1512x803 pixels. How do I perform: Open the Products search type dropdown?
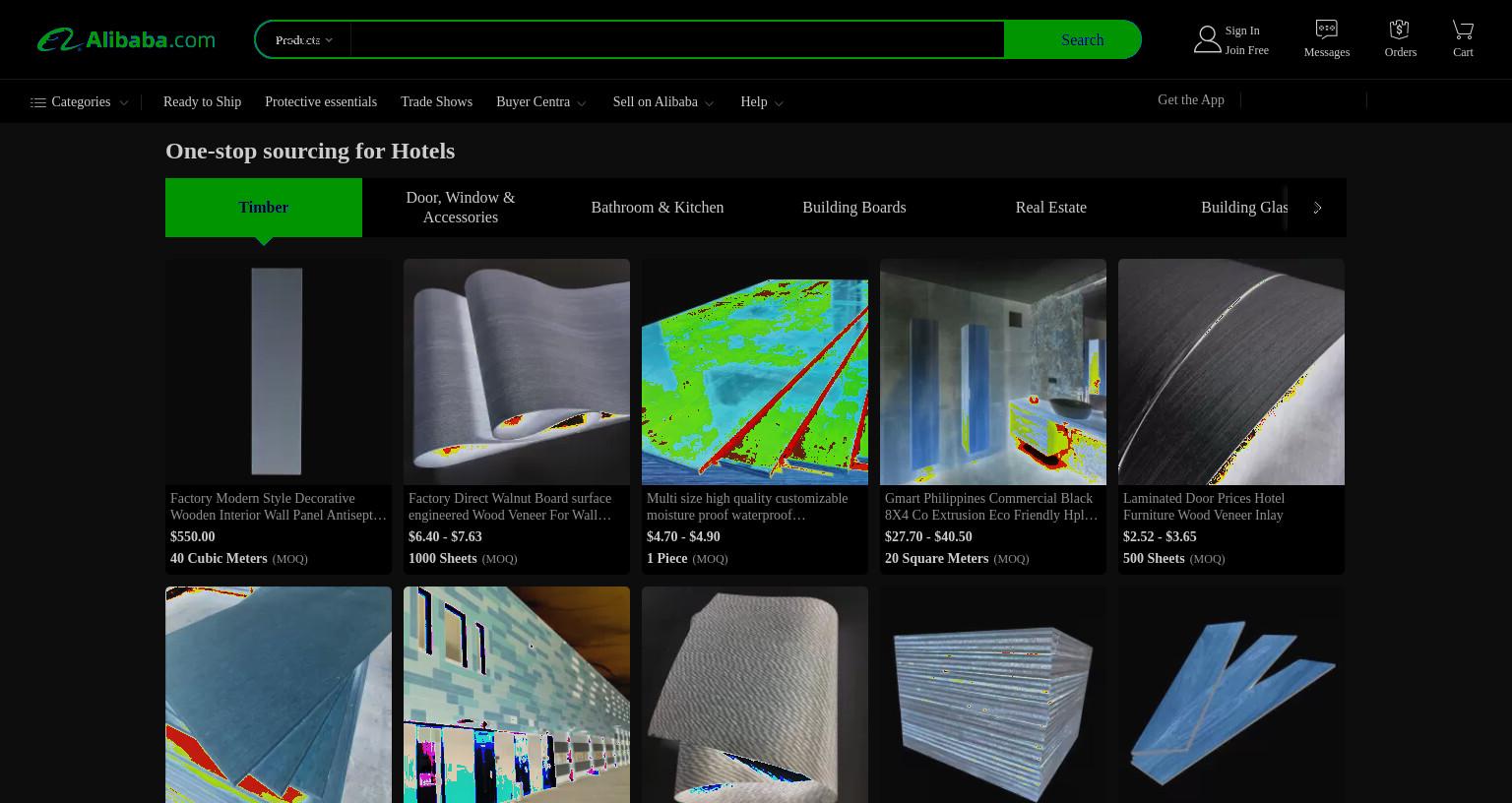coord(303,40)
